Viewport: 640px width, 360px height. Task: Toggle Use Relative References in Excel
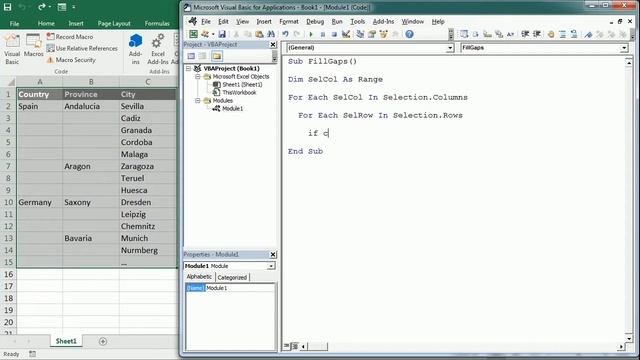(82, 48)
